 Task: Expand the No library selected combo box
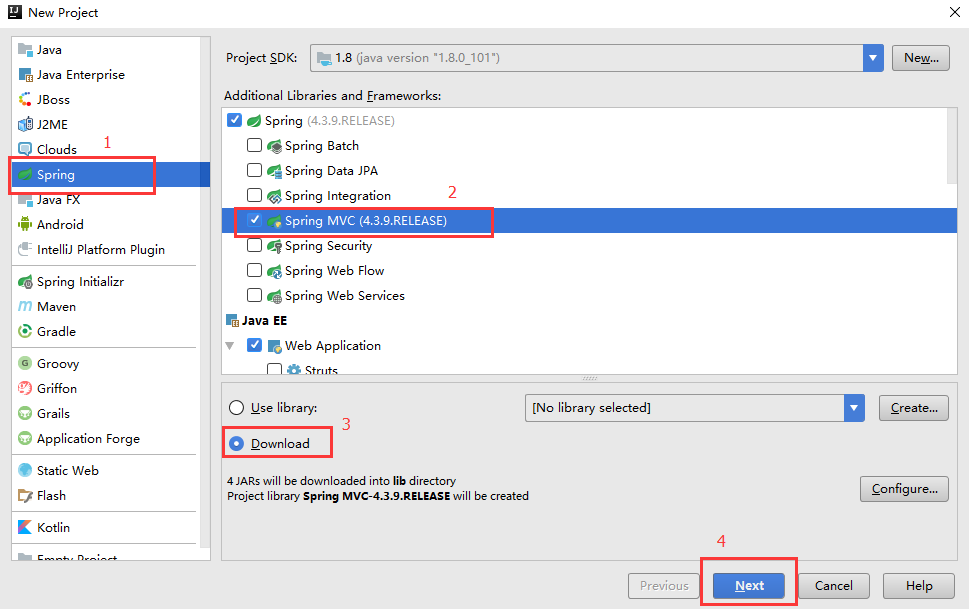tap(854, 408)
